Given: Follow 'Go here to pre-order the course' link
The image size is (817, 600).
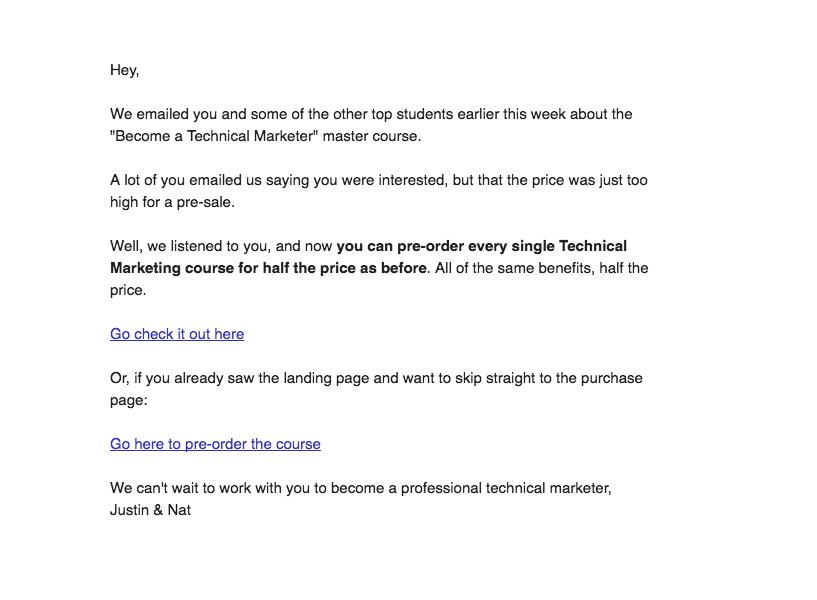Looking at the screenshot, I should tap(215, 444).
